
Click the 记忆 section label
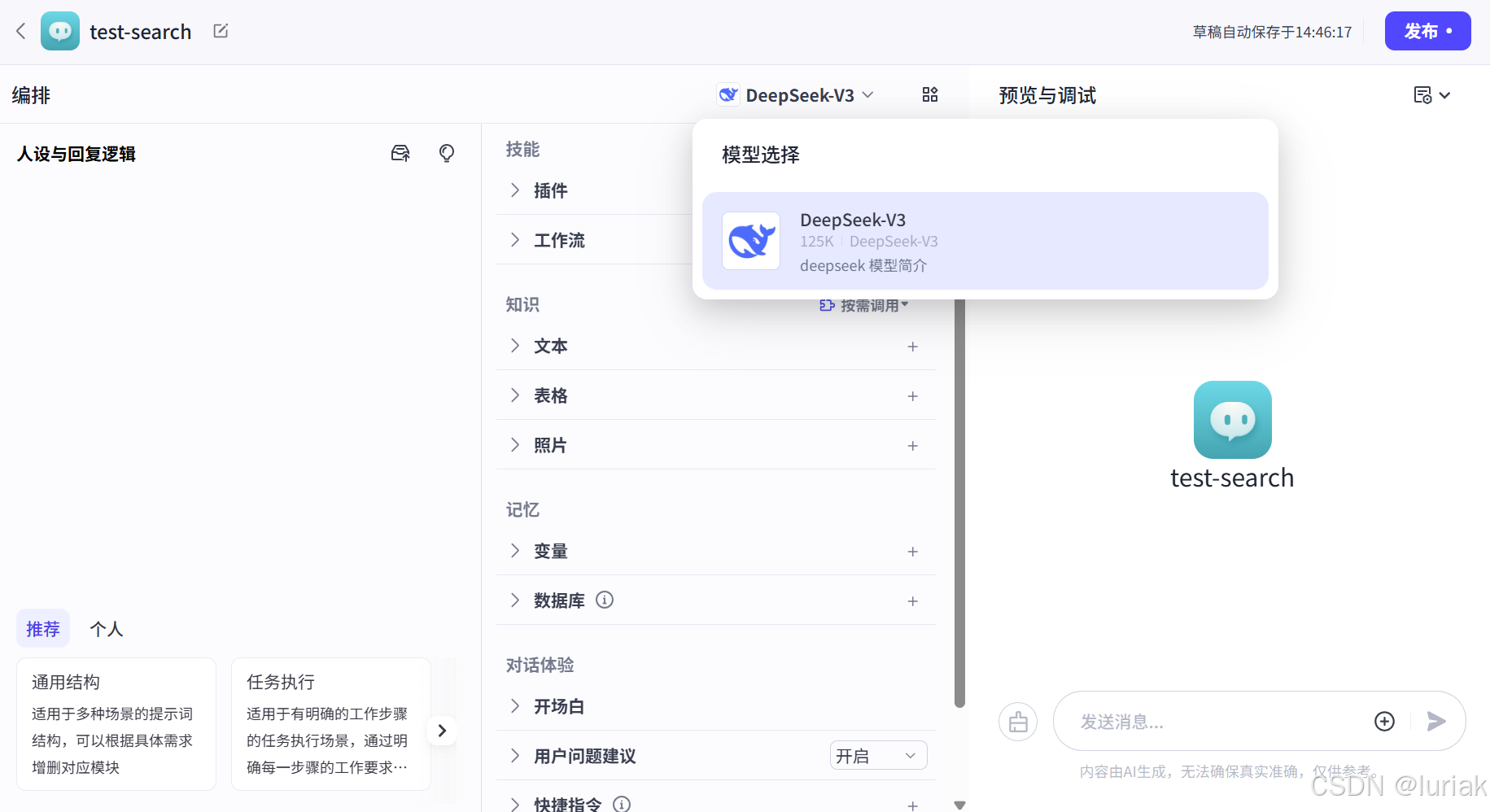click(x=522, y=509)
